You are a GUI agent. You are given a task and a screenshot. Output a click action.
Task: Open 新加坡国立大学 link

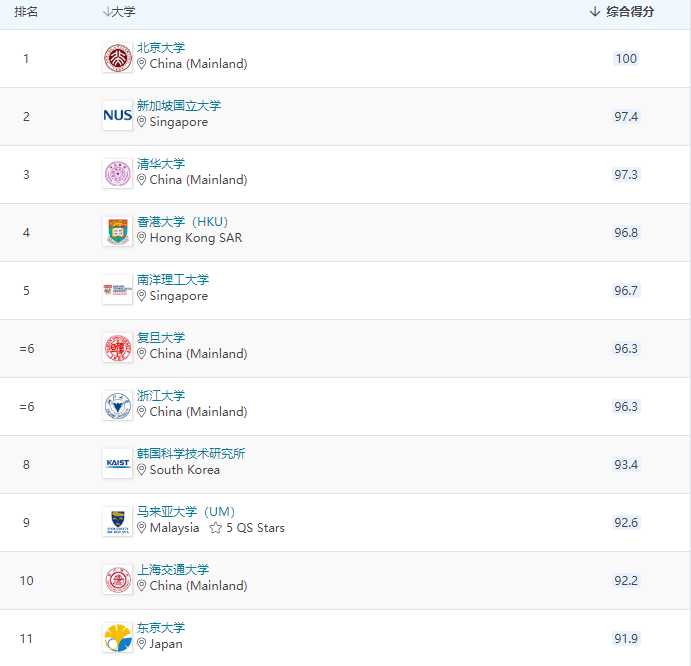tap(178, 106)
